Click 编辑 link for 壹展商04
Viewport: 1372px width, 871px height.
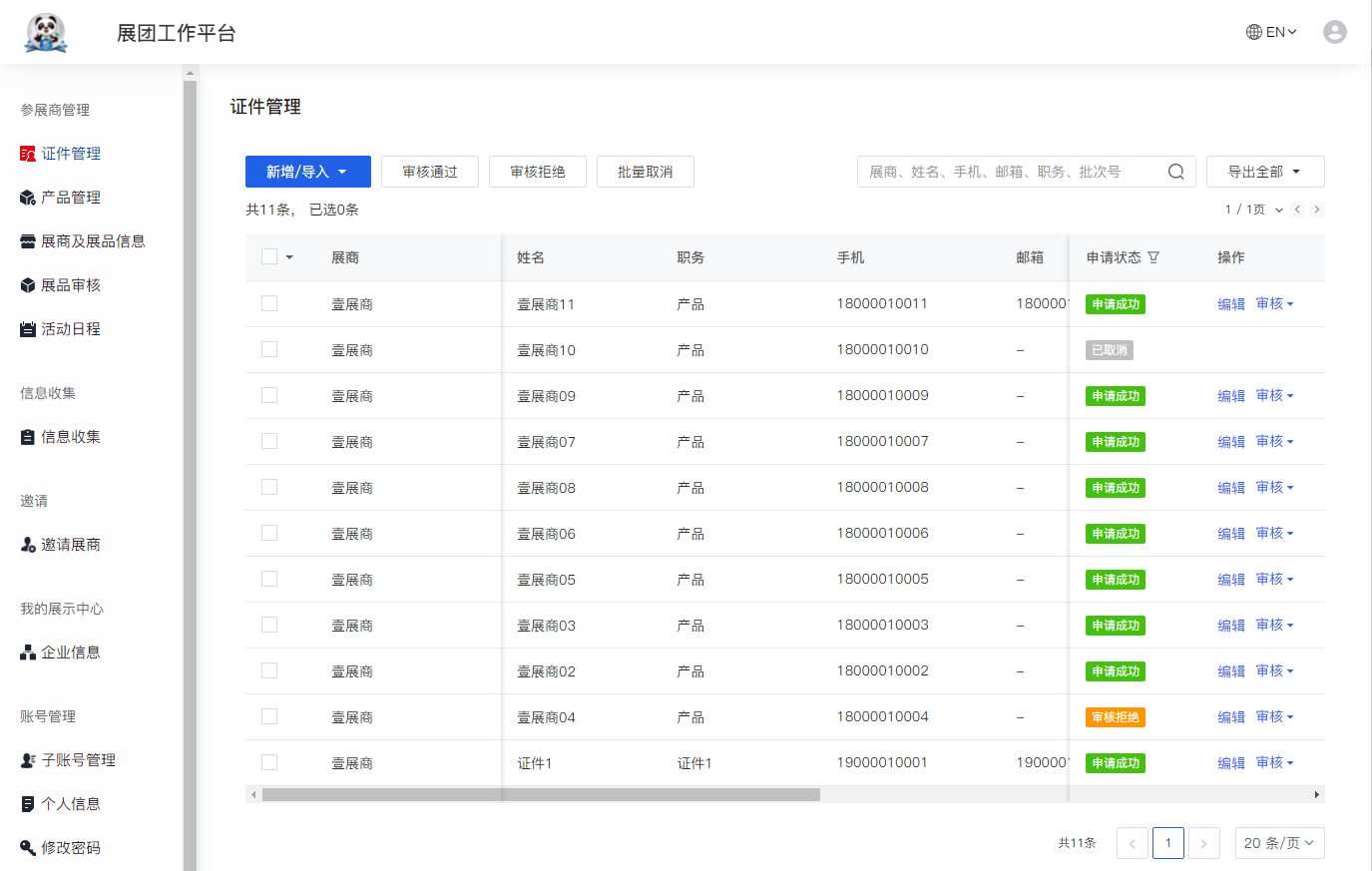click(1231, 717)
